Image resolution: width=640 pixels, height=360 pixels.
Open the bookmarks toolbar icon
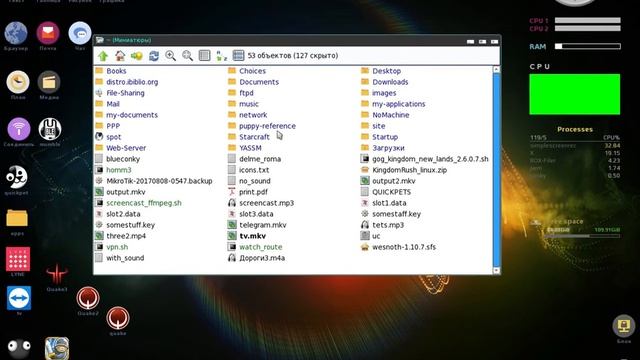point(137,56)
